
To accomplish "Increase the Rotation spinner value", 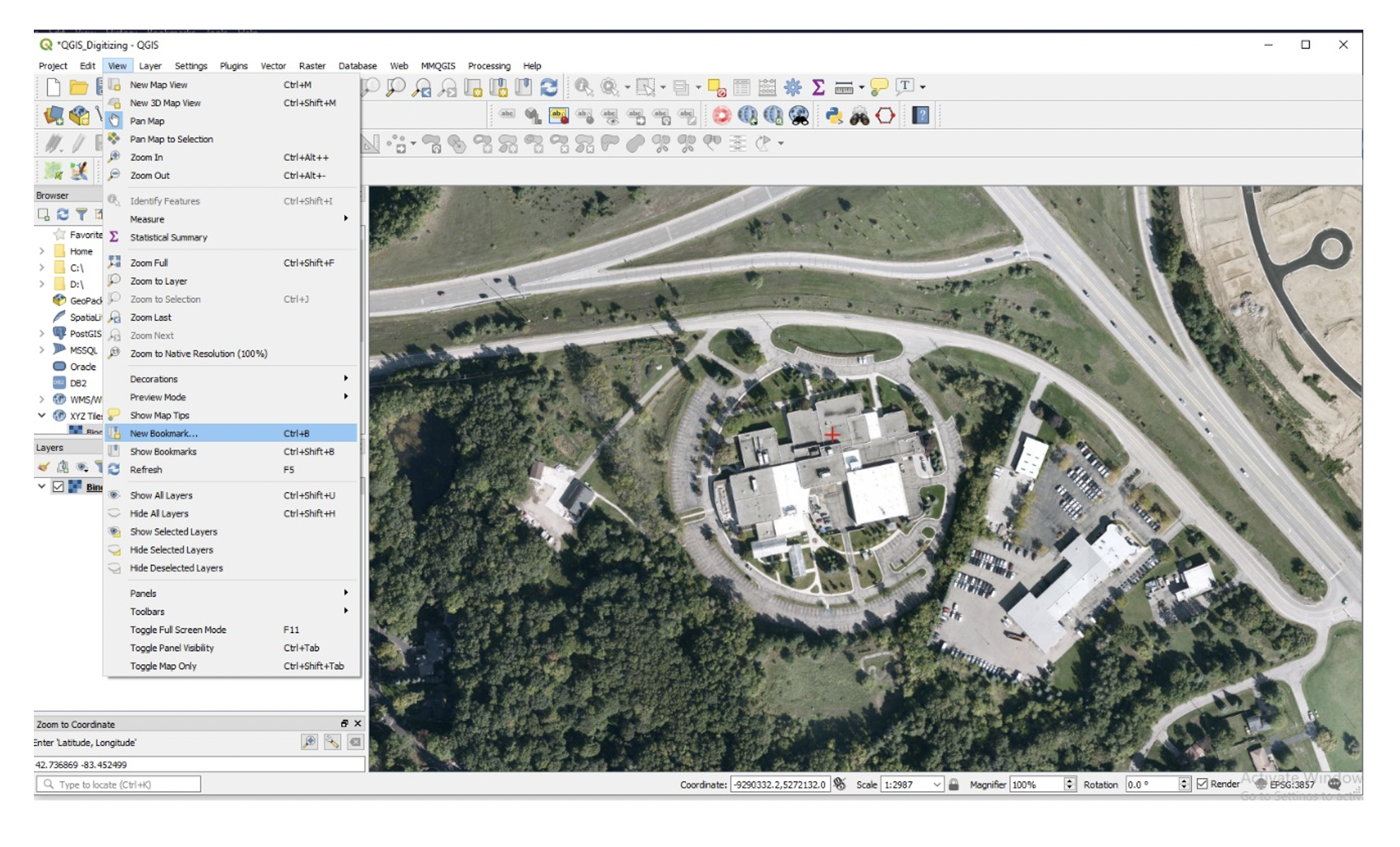I will 1184,780.
